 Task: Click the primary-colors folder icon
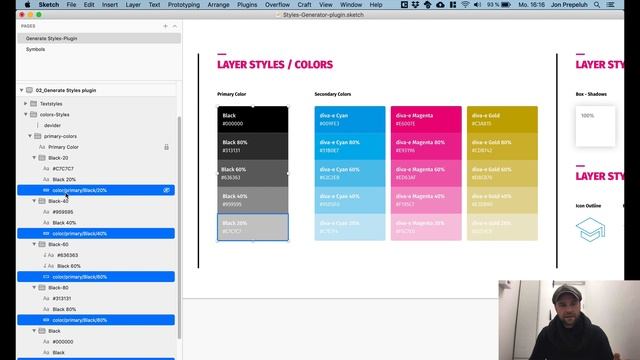tap(38, 136)
